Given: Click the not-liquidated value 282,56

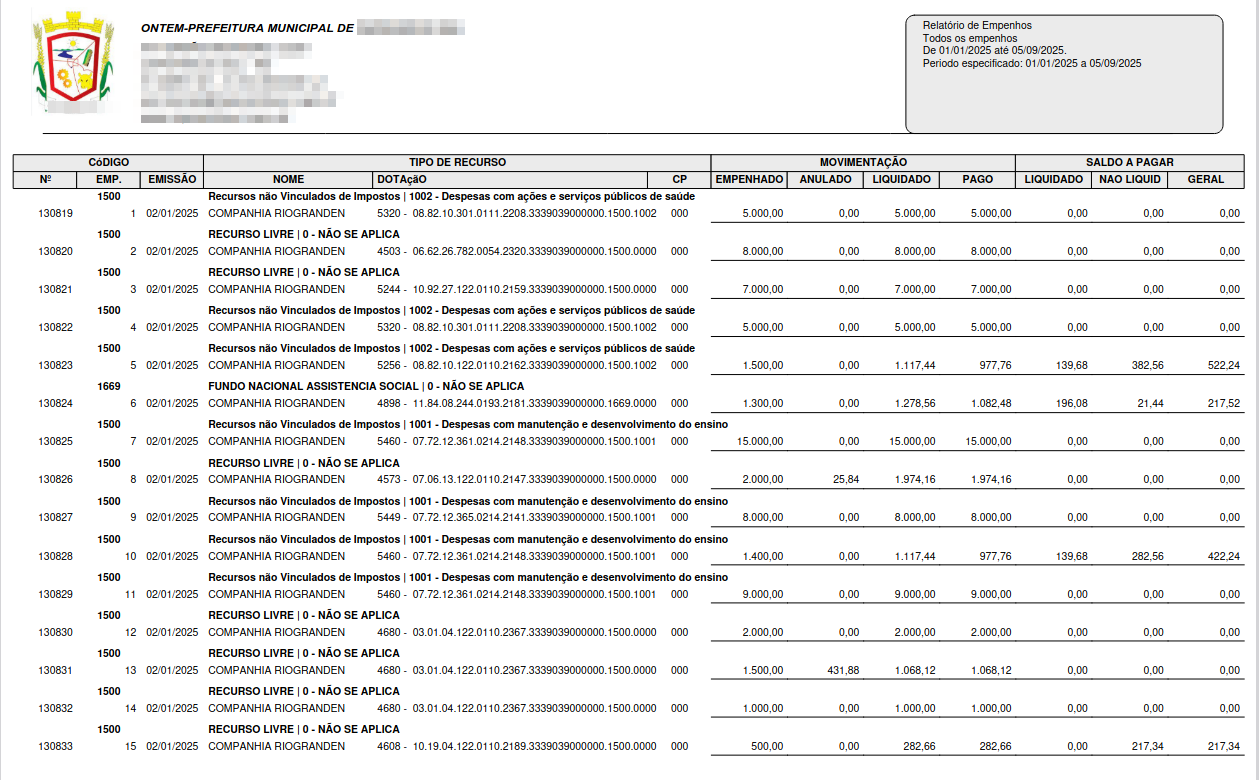Looking at the screenshot, I should (x=1144, y=556).
